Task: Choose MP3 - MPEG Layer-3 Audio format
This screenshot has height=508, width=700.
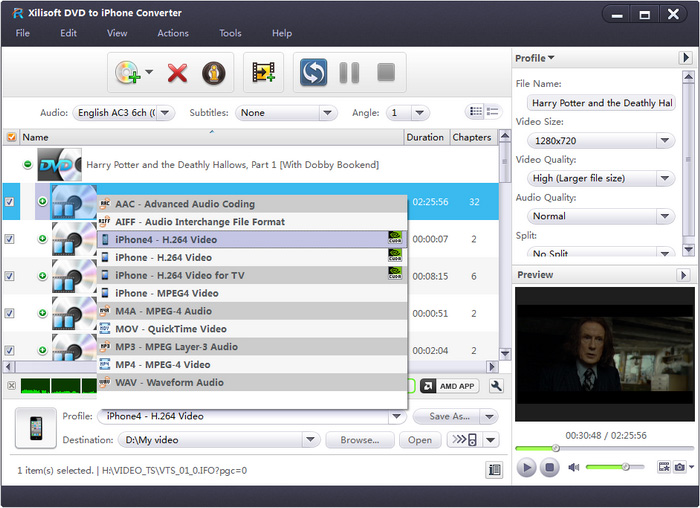Action: point(252,346)
